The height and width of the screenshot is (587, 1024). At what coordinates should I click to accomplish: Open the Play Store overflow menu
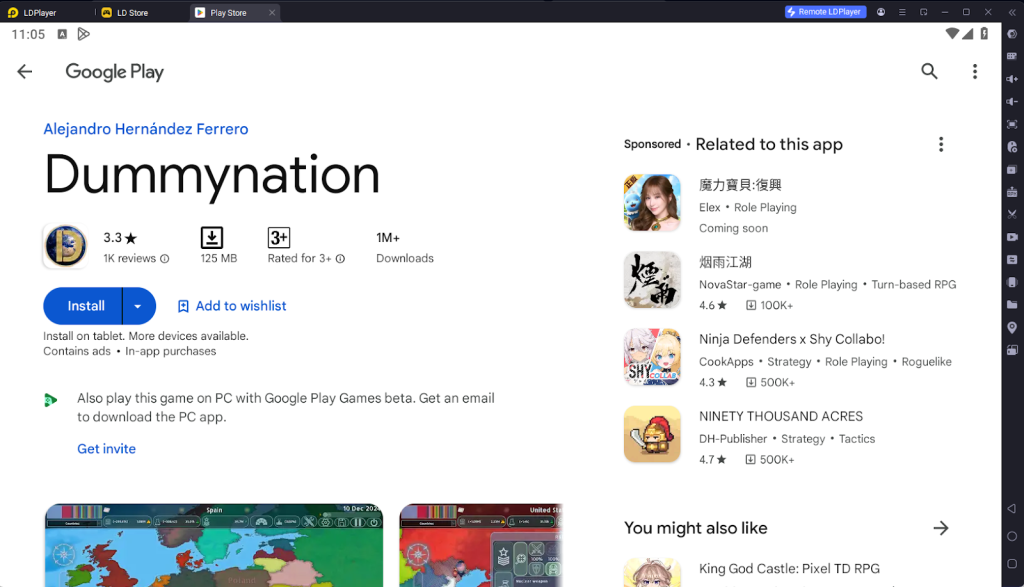click(975, 71)
